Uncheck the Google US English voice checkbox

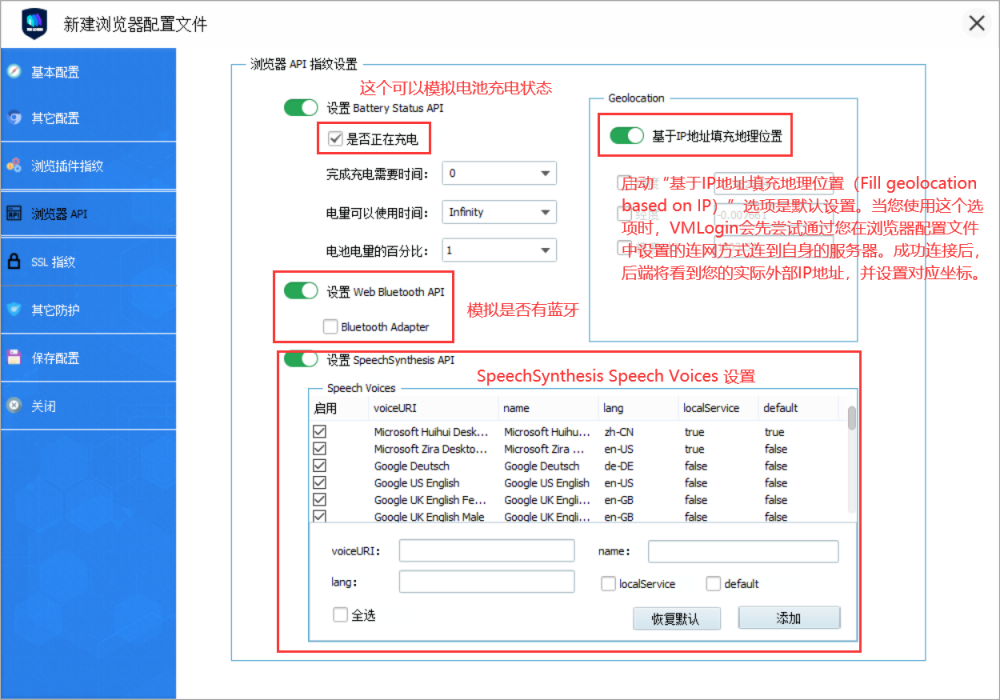[320, 483]
